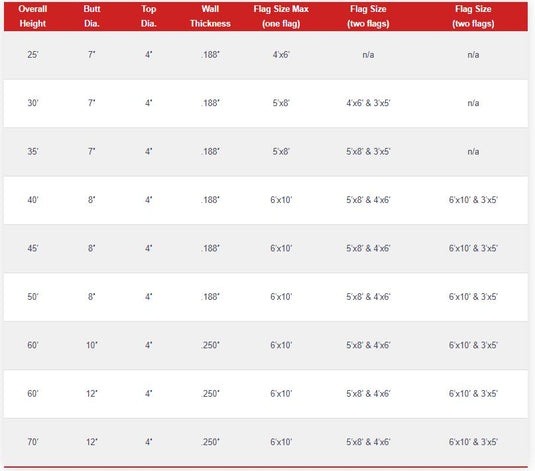Click 6'x10' & 3'x5' in the 40' row
The image size is (535, 471).
point(473,200)
